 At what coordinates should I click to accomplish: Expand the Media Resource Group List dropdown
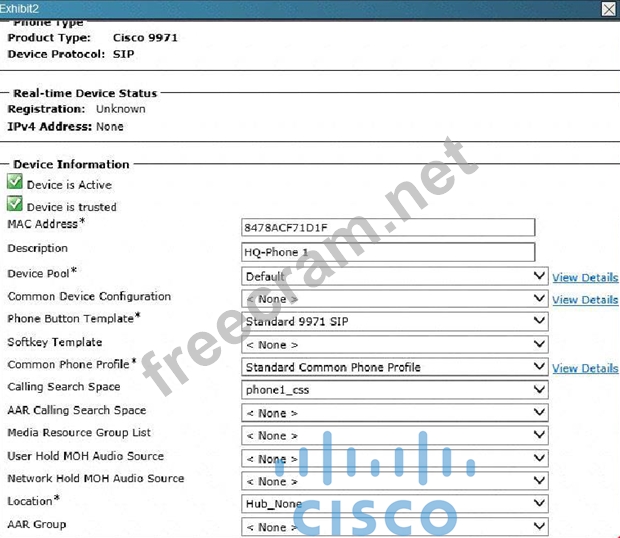tap(394, 436)
